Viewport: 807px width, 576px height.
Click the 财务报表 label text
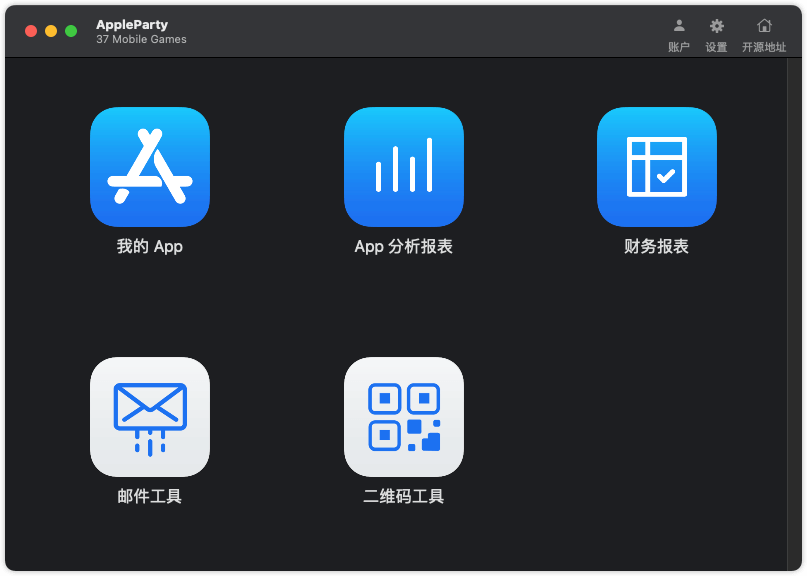[657, 247]
